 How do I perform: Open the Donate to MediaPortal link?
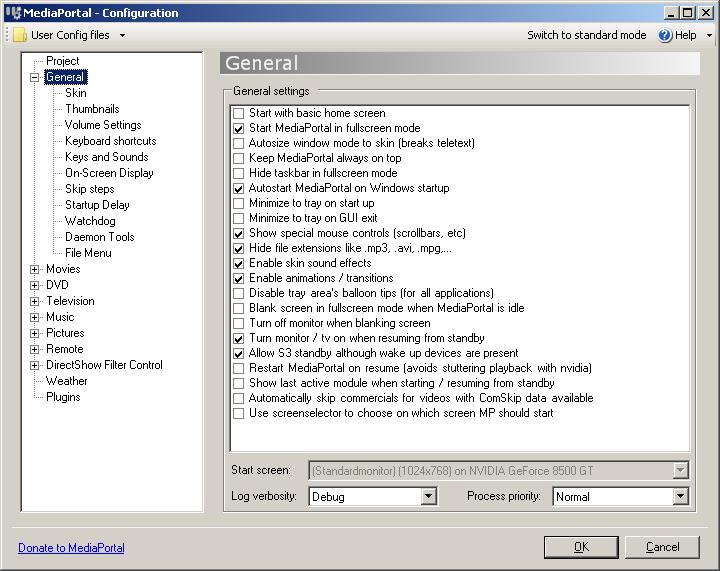coord(71,548)
